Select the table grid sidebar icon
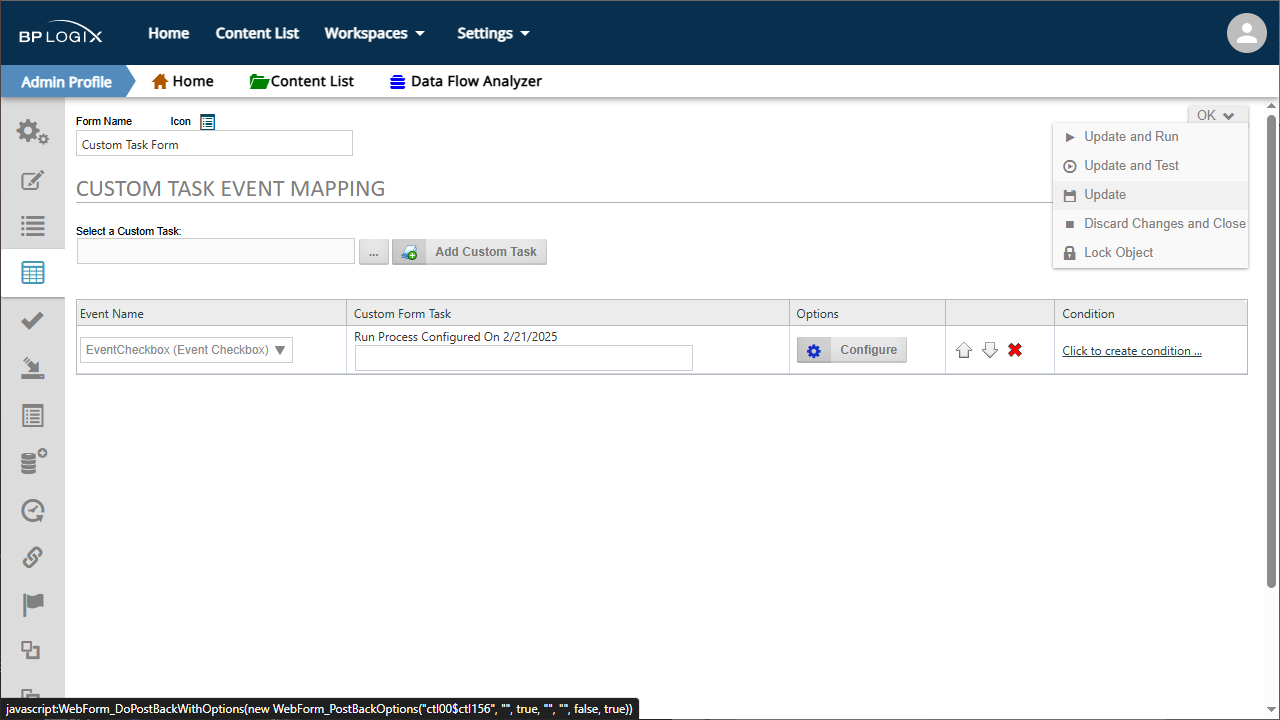This screenshot has height=720, width=1280. 32,273
